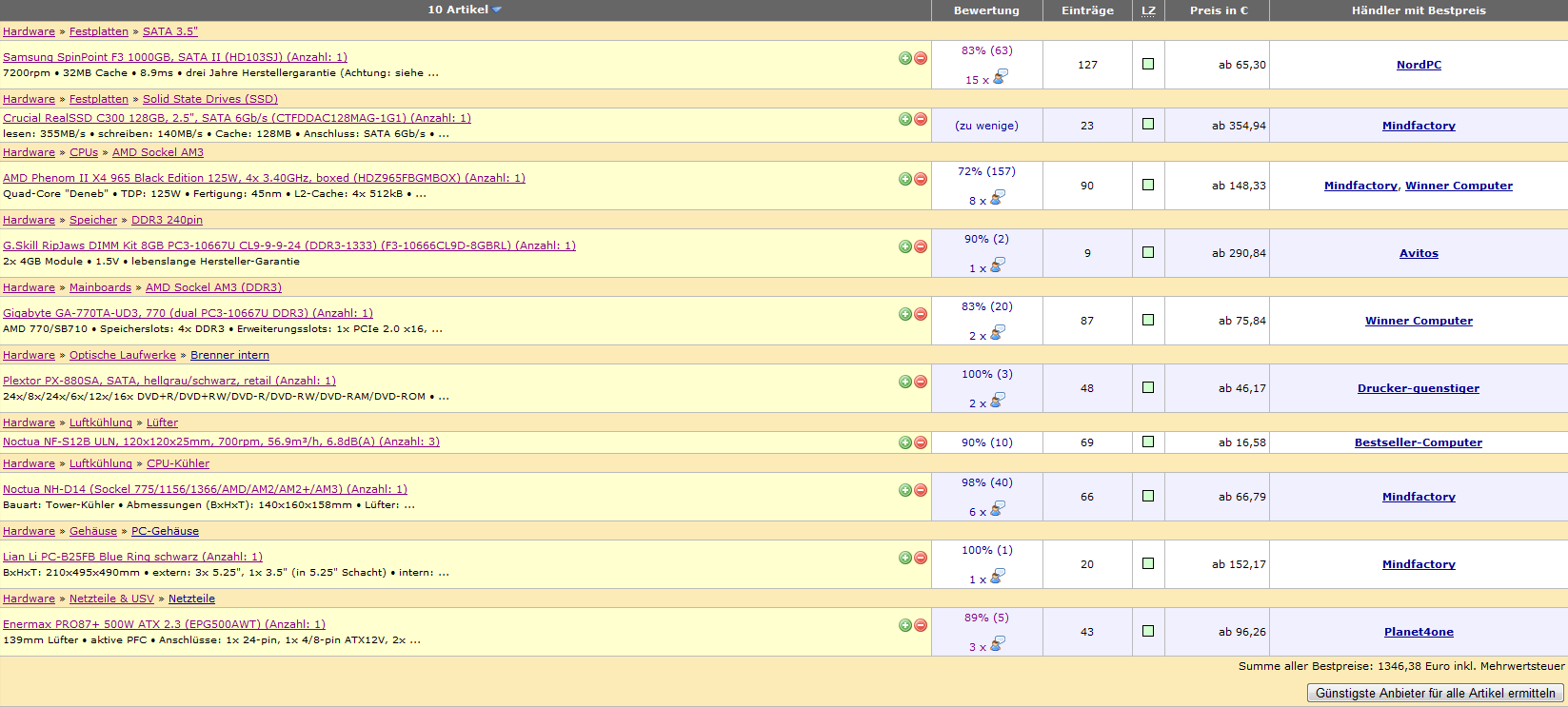Screen dimensions: 1568x707
Task: Increase G.Skill RipJaws kit quantity with plus icon
Action: (905, 246)
